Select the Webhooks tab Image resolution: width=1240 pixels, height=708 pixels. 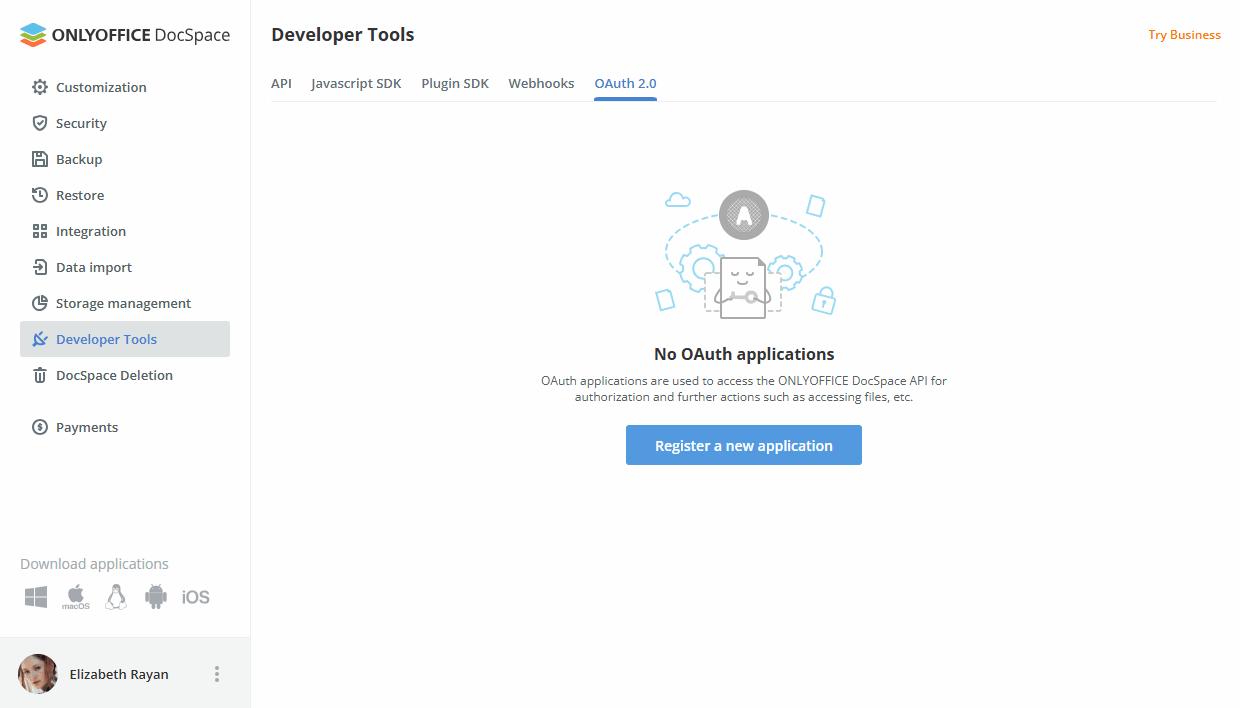click(541, 83)
